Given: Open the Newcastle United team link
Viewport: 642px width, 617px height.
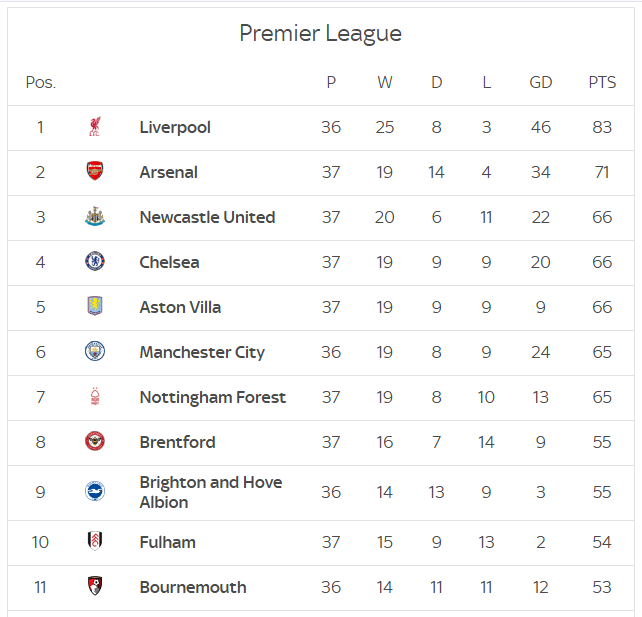Looking at the screenshot, I should 208,217.
